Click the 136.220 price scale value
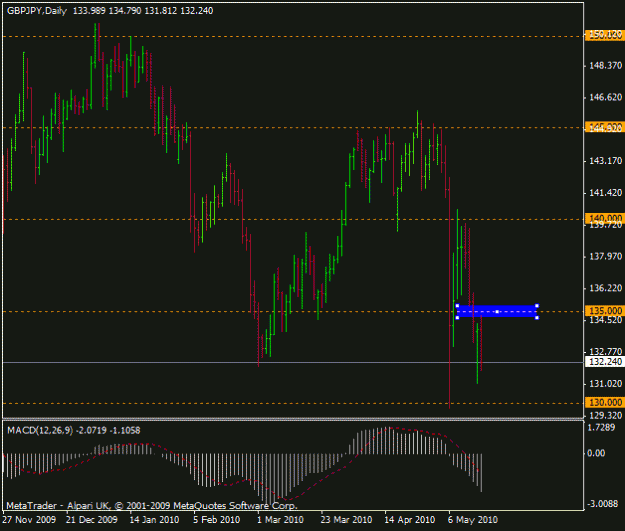 [605, 288]
